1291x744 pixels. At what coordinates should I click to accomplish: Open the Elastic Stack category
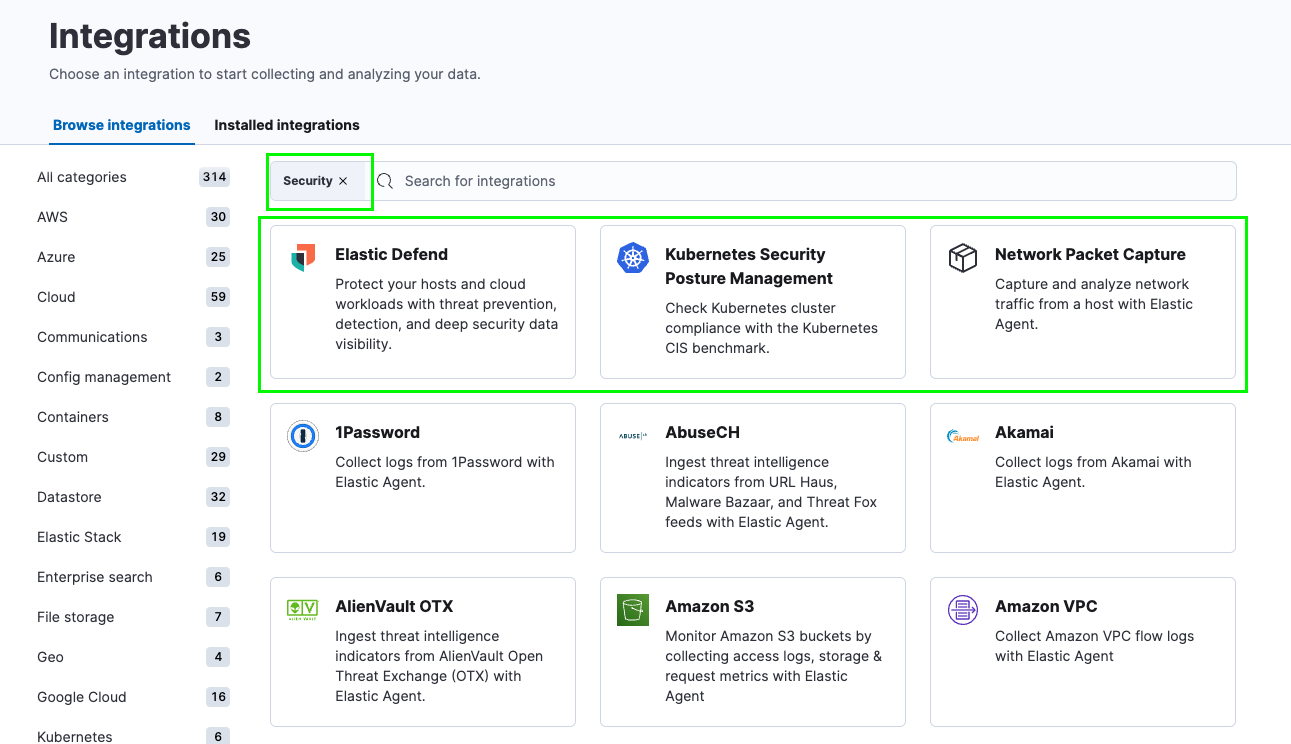pos(79,537)
